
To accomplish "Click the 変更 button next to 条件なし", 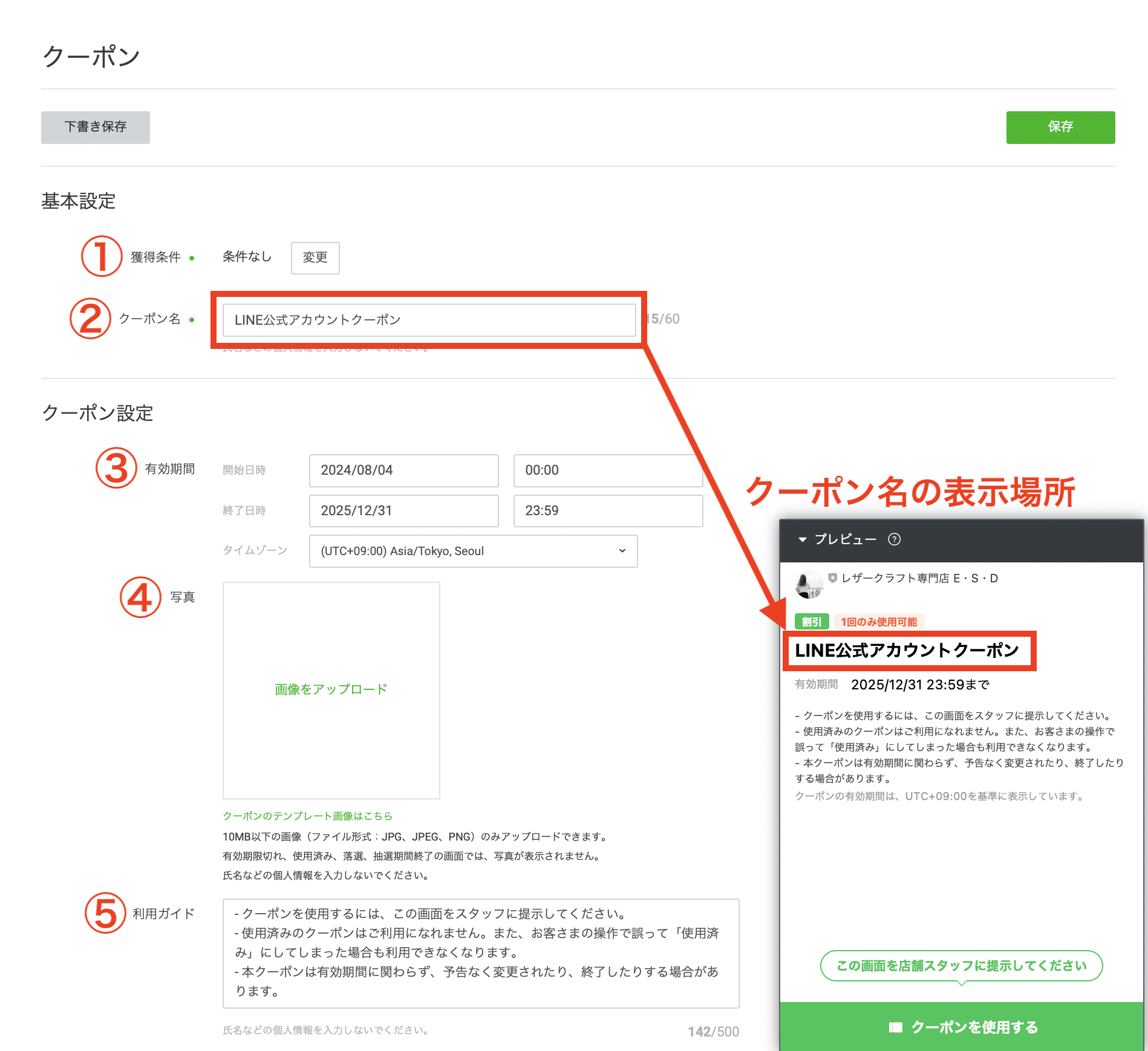I will coord(315,258).
